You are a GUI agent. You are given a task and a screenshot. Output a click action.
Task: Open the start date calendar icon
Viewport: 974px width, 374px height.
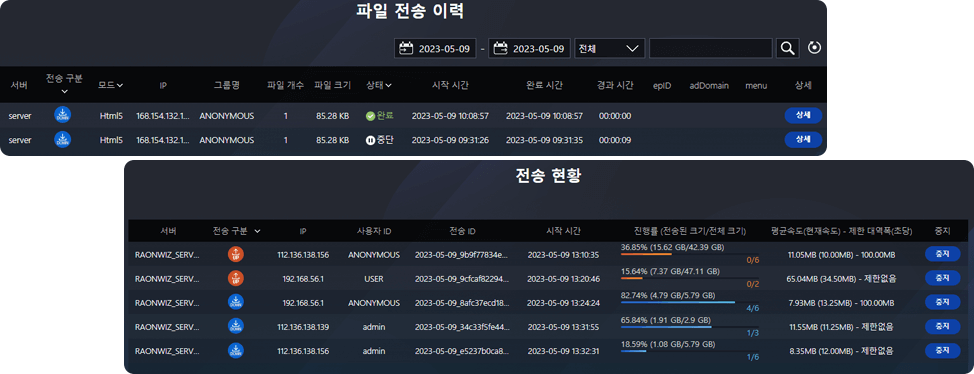pyautogui.click(x=406, y=48)
